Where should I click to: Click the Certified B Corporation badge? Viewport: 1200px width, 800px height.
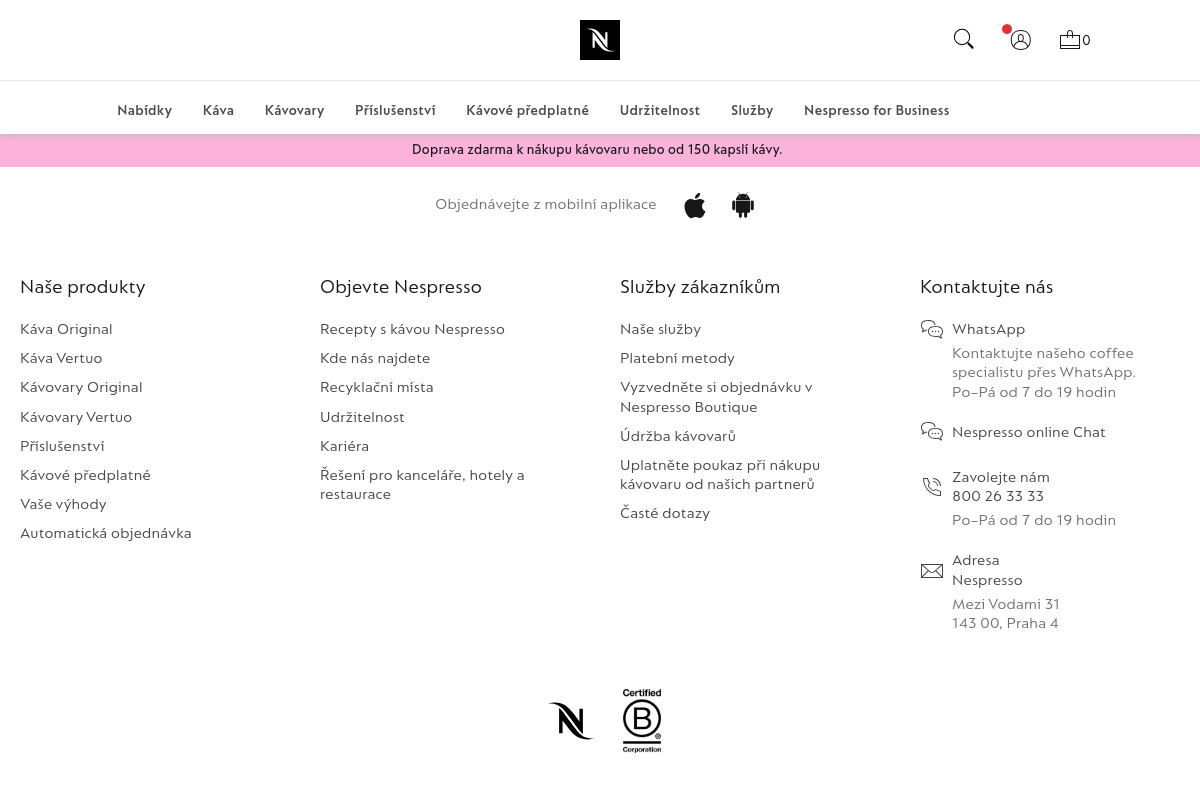(642, 720)
